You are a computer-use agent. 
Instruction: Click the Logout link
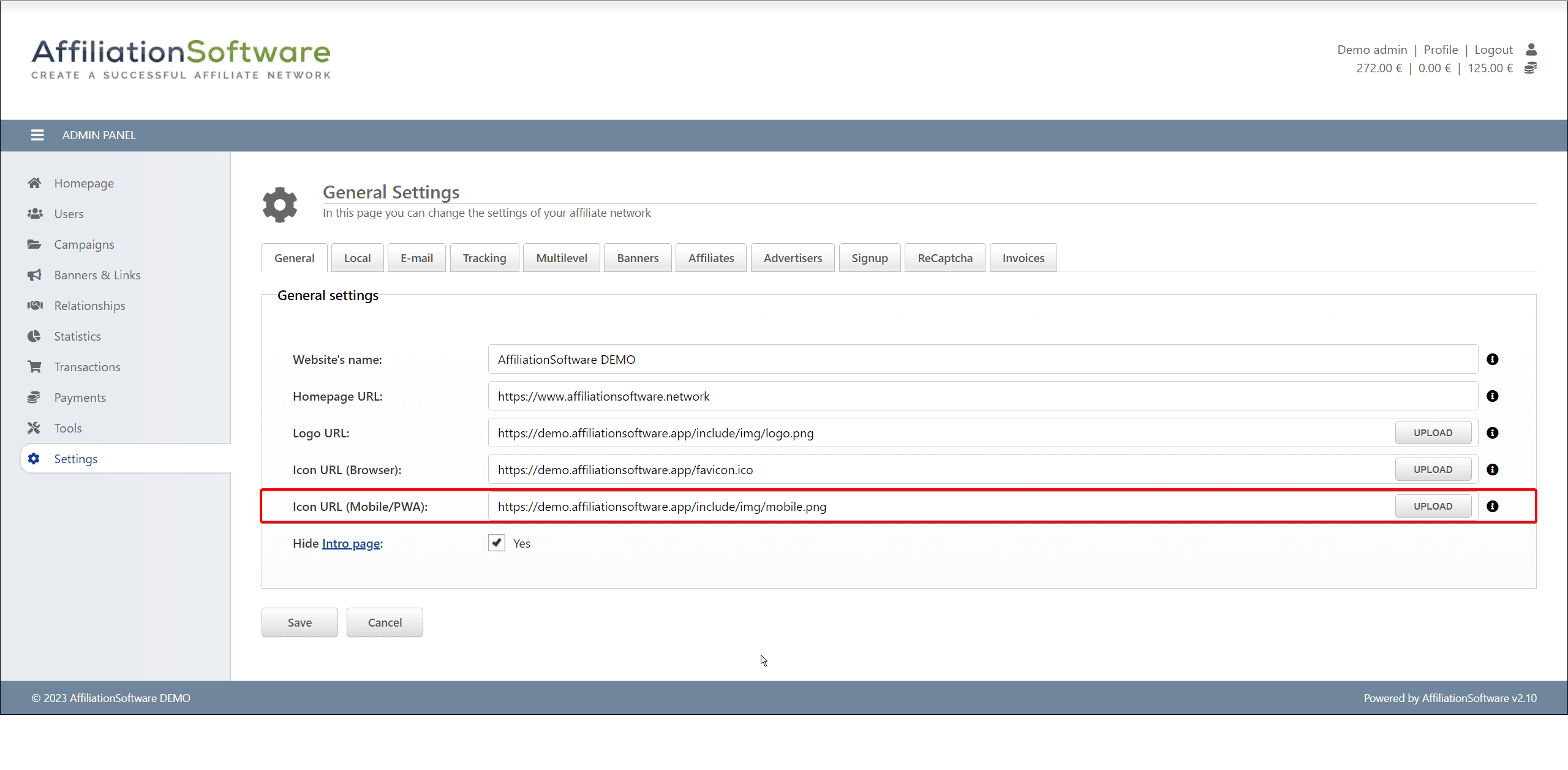1493,50
